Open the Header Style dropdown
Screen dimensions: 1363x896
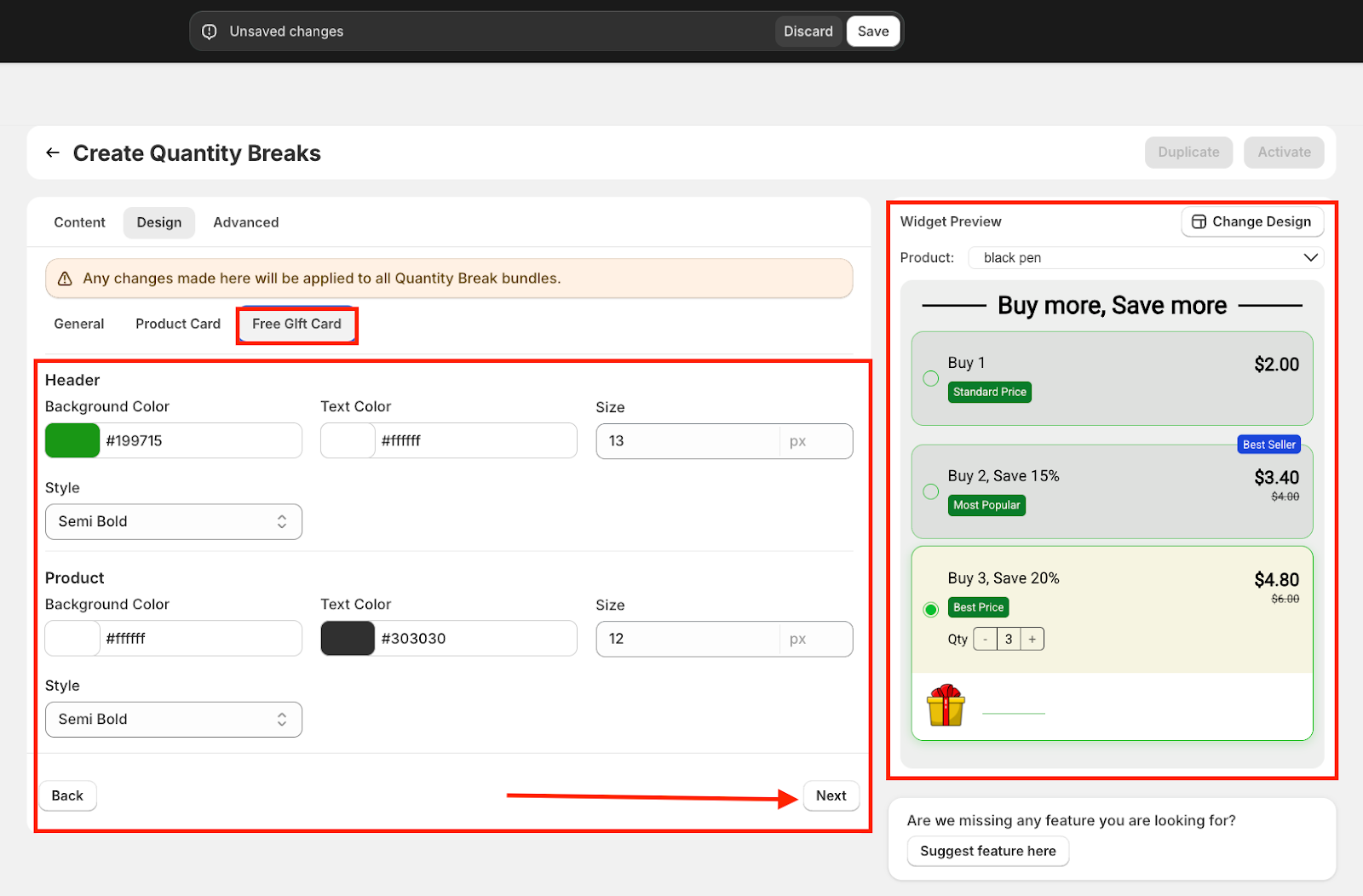[174, 521]
